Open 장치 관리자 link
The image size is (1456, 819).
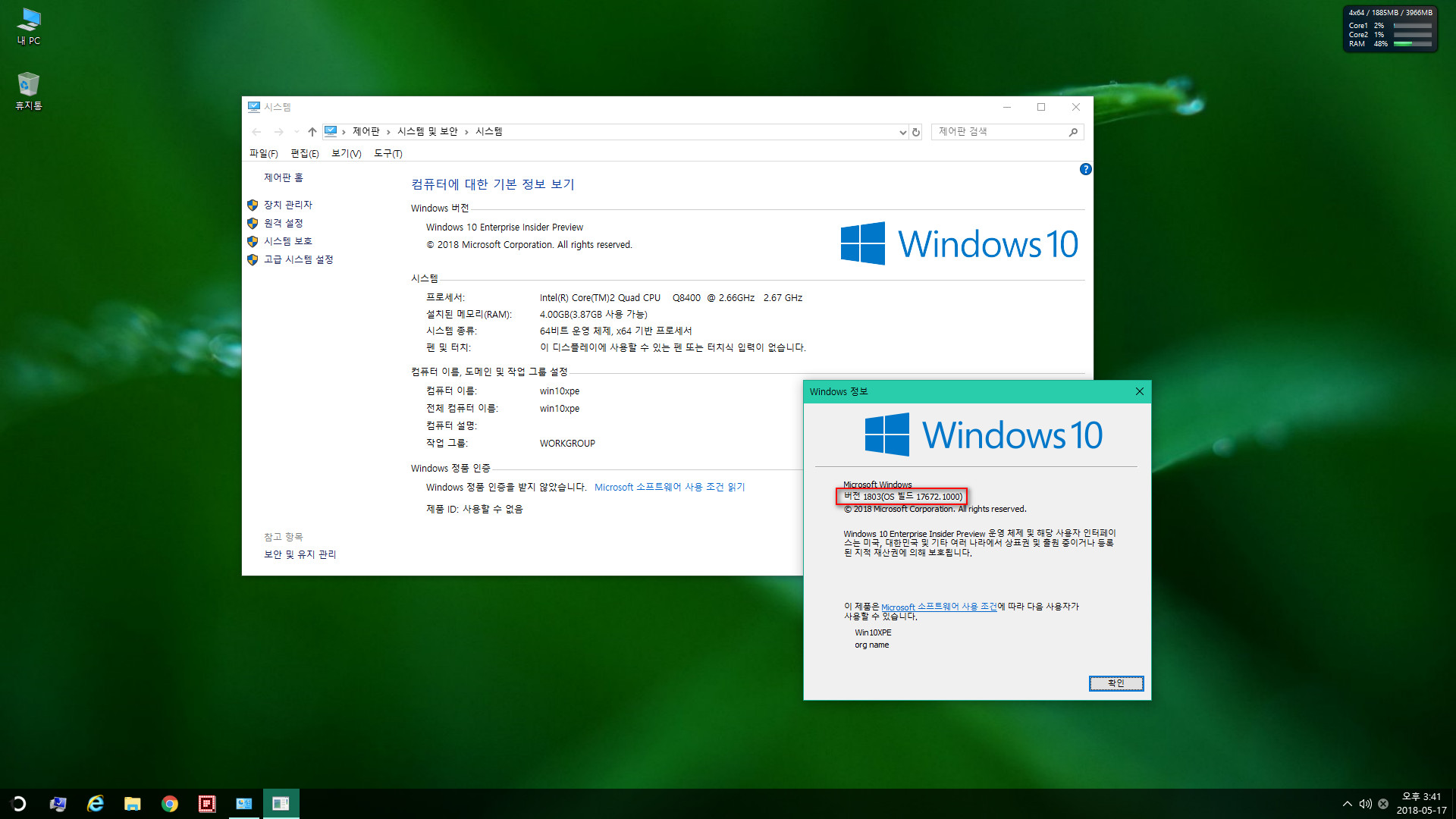[x=288, y=205]
